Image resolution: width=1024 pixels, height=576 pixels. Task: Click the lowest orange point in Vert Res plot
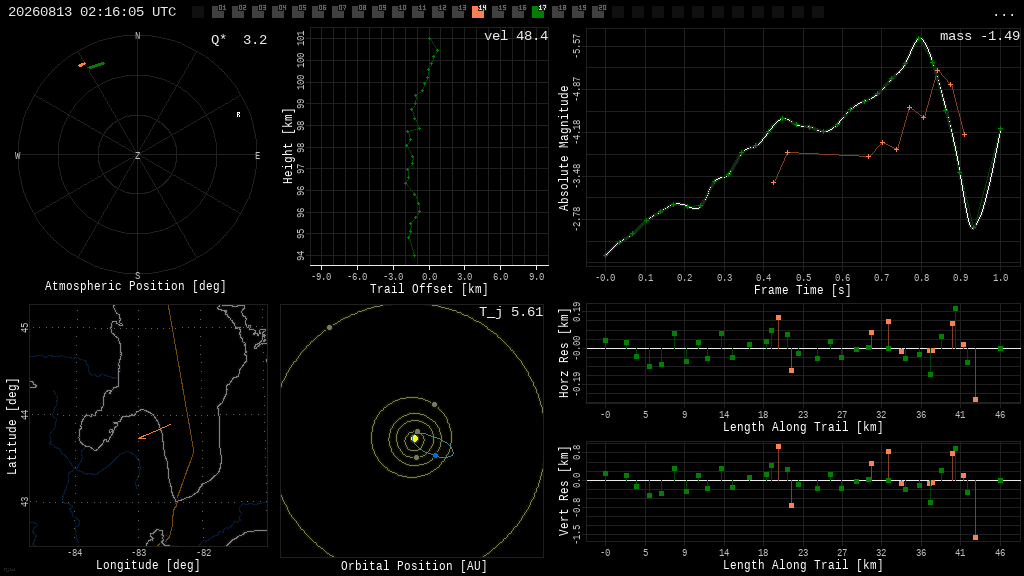975,537
